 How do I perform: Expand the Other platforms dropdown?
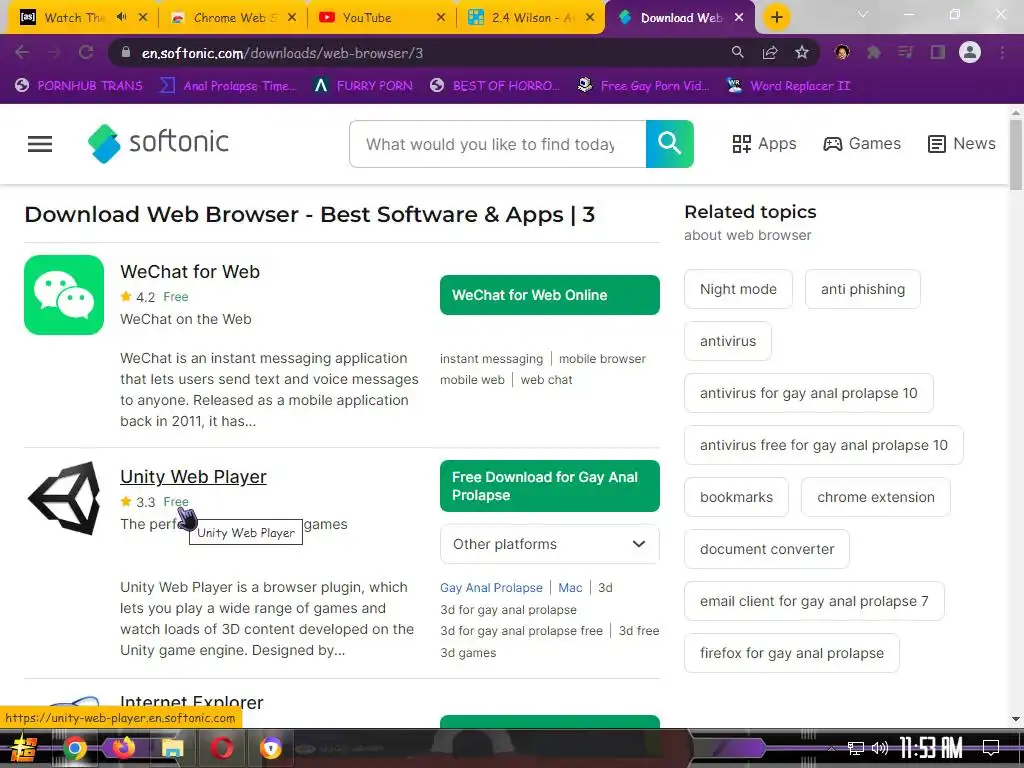(550, 544)
